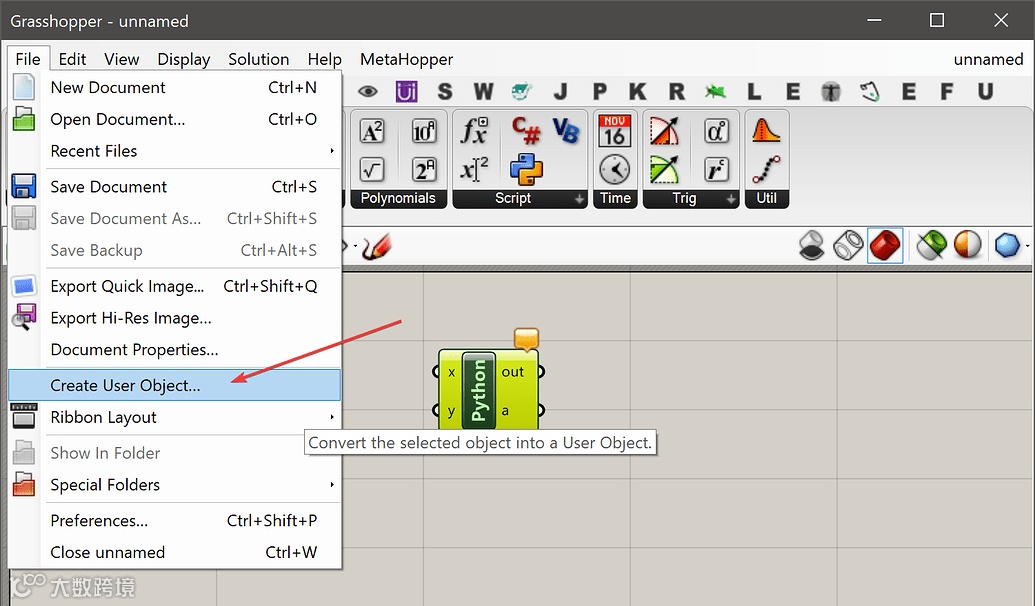Open the MetaHopper menu
1035x606 pixels.
tap(406, 59)
